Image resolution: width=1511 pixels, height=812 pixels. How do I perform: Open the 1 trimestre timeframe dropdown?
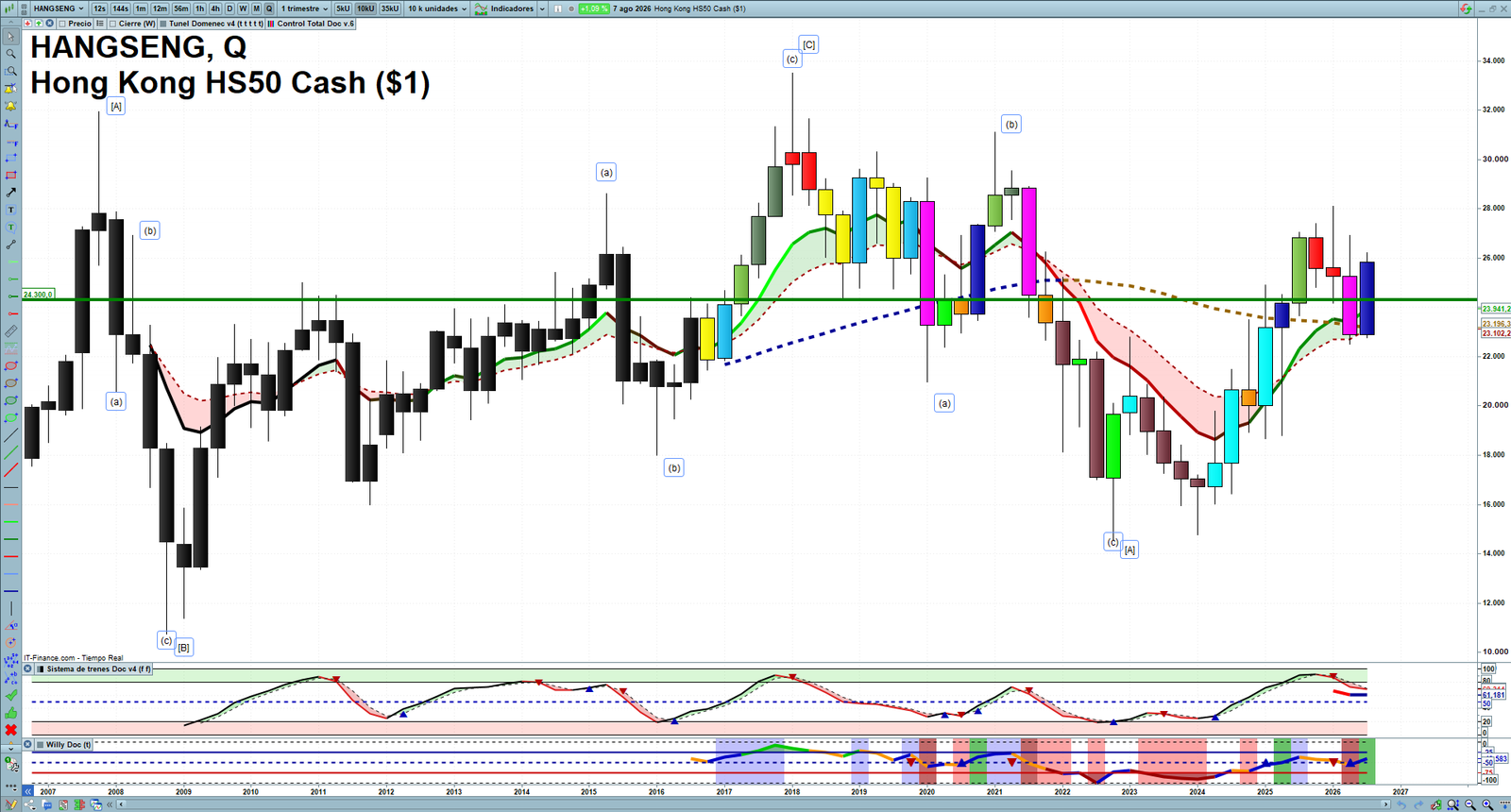tap(305, 8)
